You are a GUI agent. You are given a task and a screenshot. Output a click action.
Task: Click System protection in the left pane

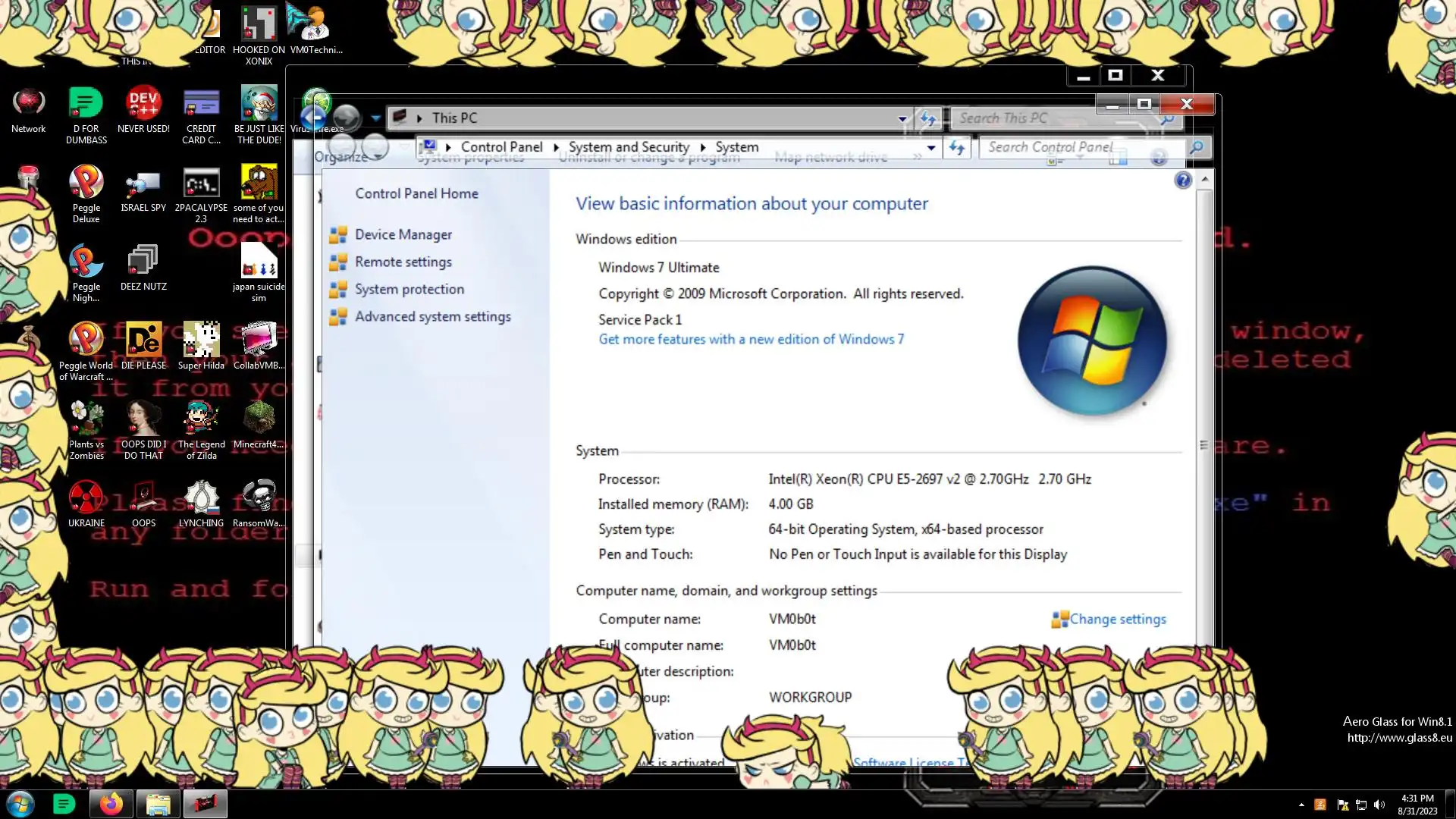409,290
